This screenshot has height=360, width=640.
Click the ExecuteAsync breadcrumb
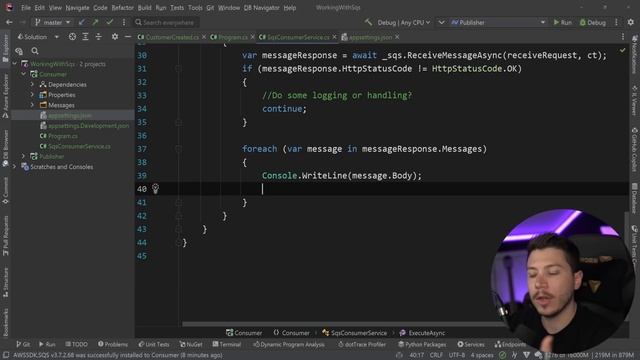(422, 333)
